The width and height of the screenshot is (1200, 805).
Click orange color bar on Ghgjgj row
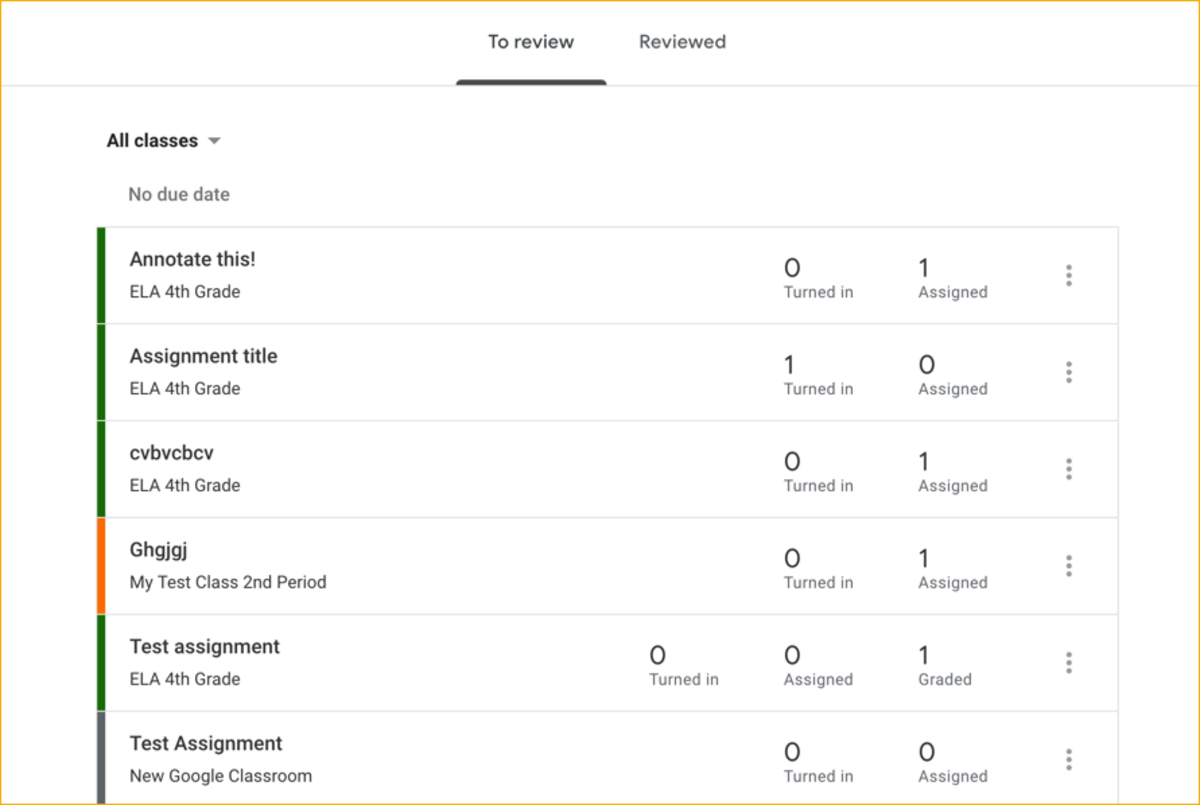tap(101, 566)
